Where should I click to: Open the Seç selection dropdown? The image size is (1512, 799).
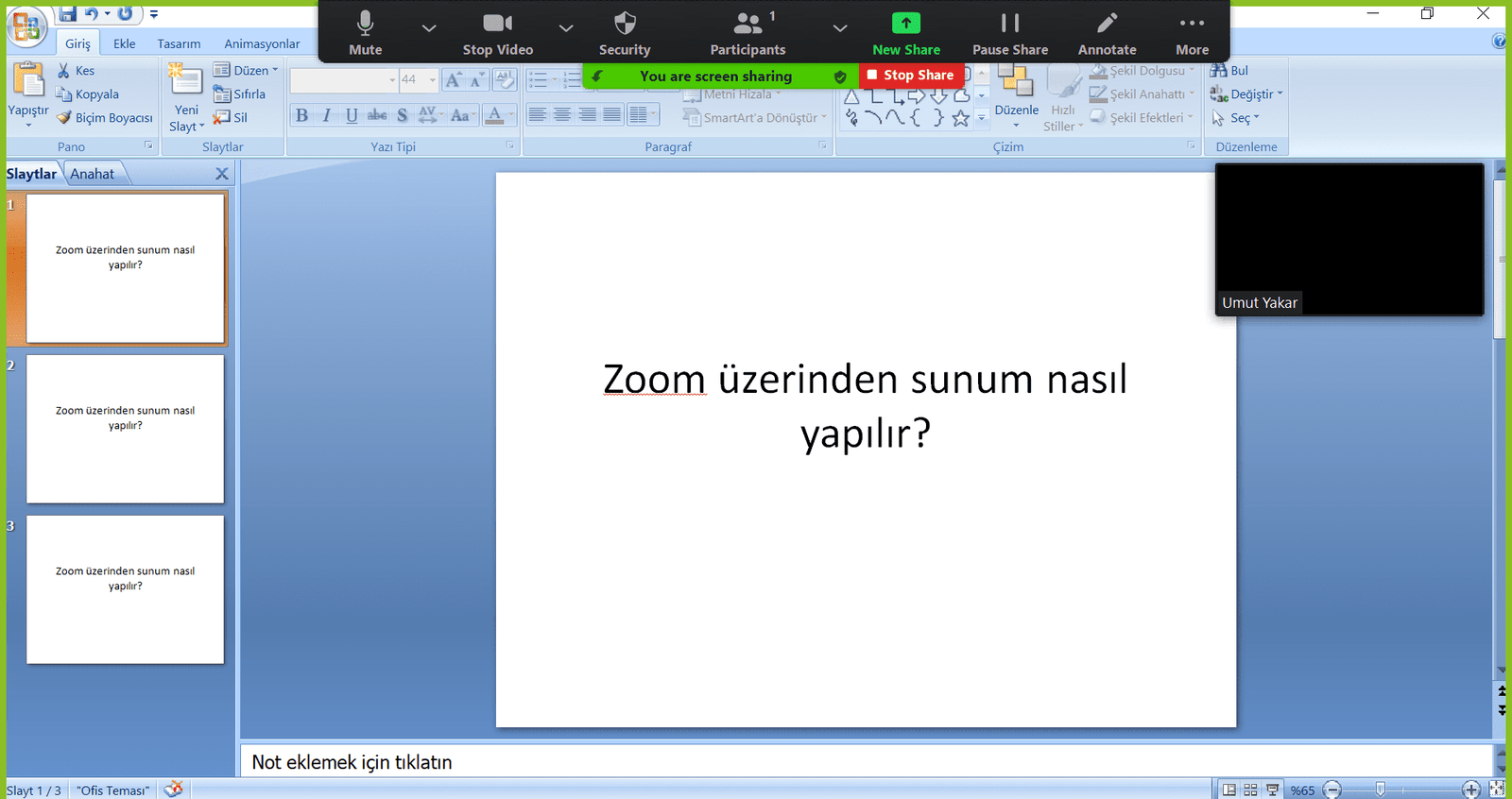click(1236, 118)
